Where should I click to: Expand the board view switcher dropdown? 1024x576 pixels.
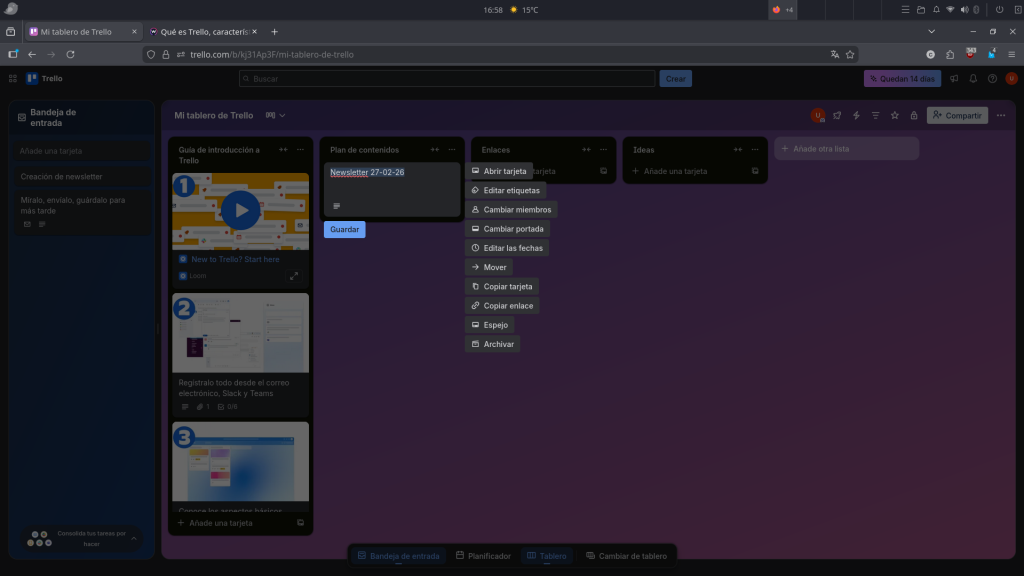click(x=275, y=116)
